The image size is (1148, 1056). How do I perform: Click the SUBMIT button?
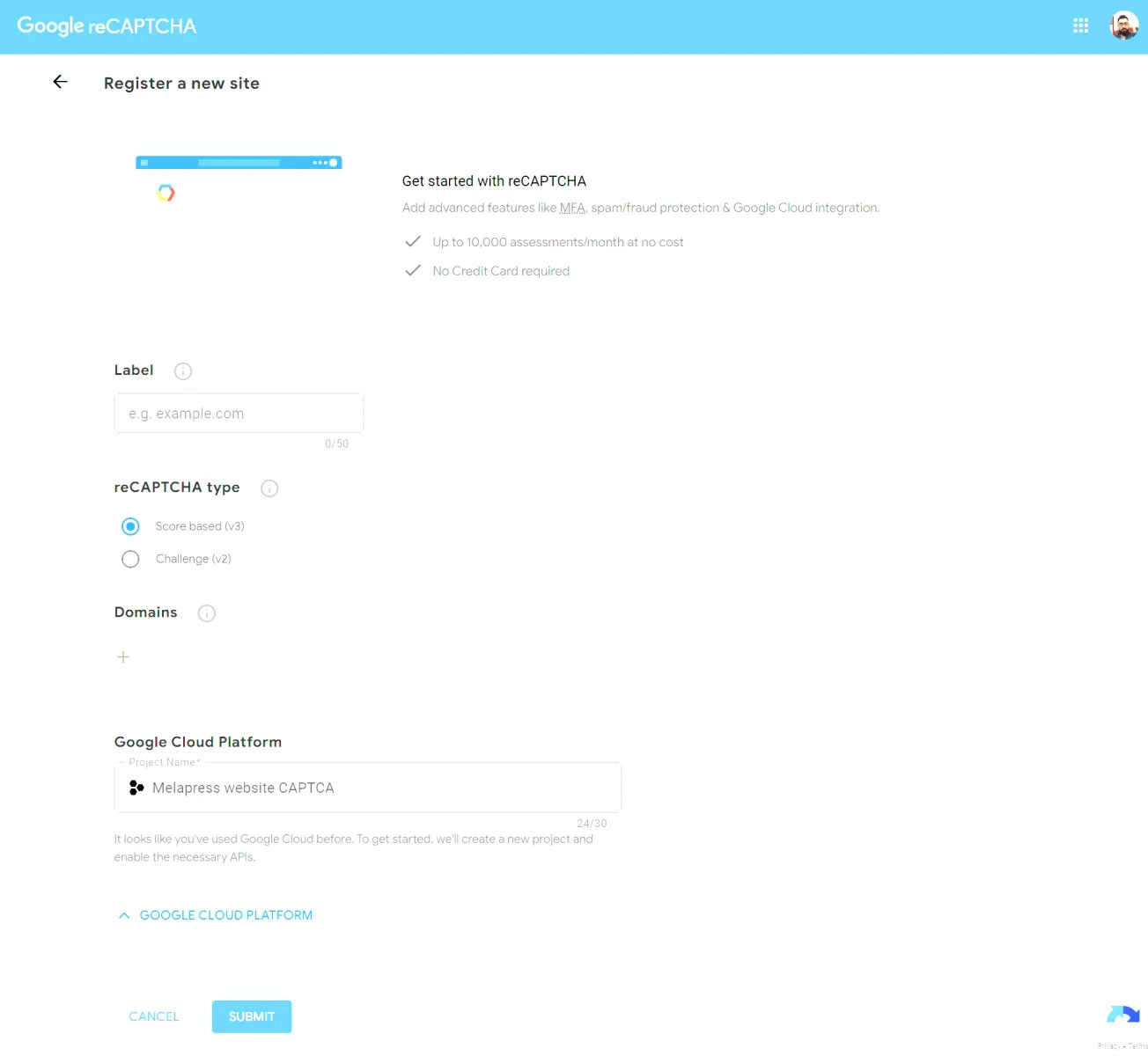coord(252,1016)
